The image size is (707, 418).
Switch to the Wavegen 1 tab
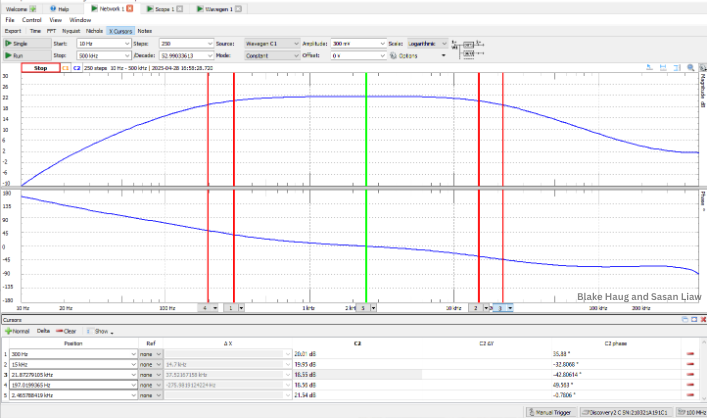[x=219, y=9]
